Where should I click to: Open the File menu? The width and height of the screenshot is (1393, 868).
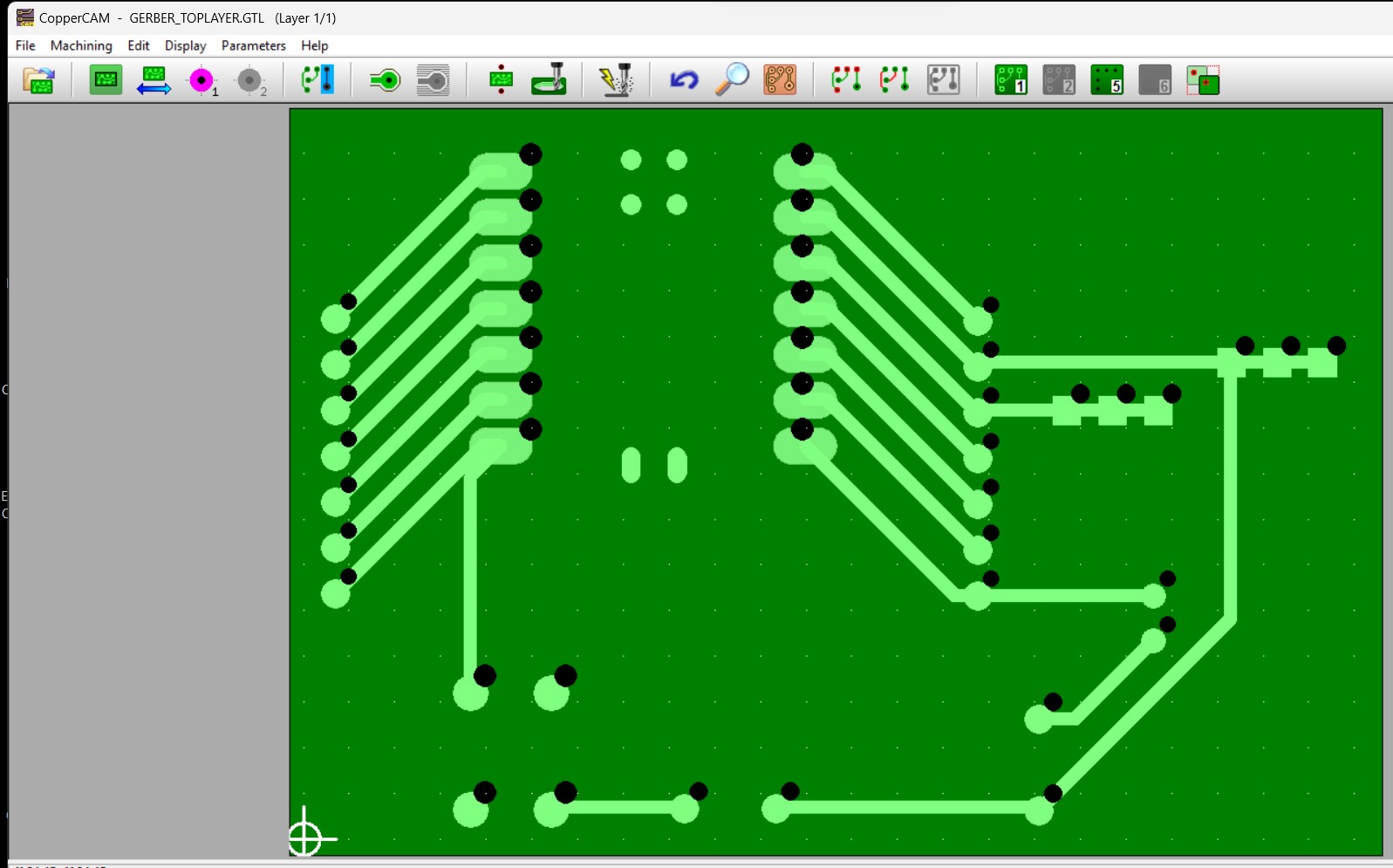point(25,45)
